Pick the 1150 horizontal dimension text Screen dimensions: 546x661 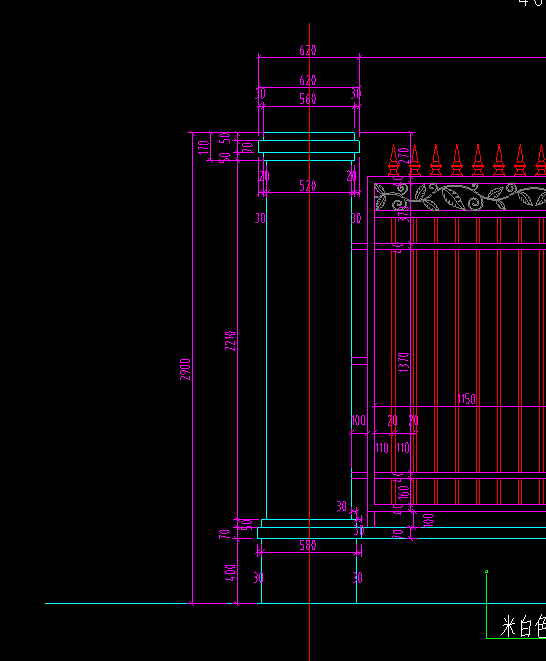pos(466,399)
